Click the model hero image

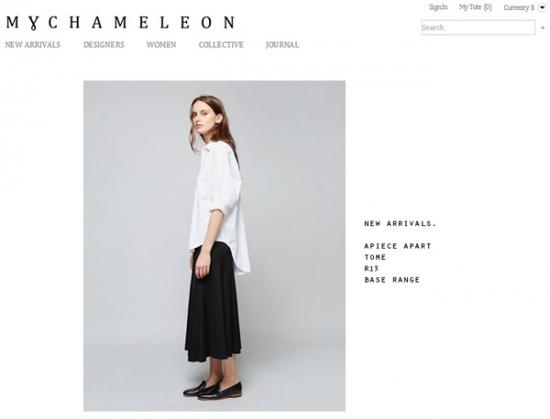pyautogui.click(x=214, y=246)
